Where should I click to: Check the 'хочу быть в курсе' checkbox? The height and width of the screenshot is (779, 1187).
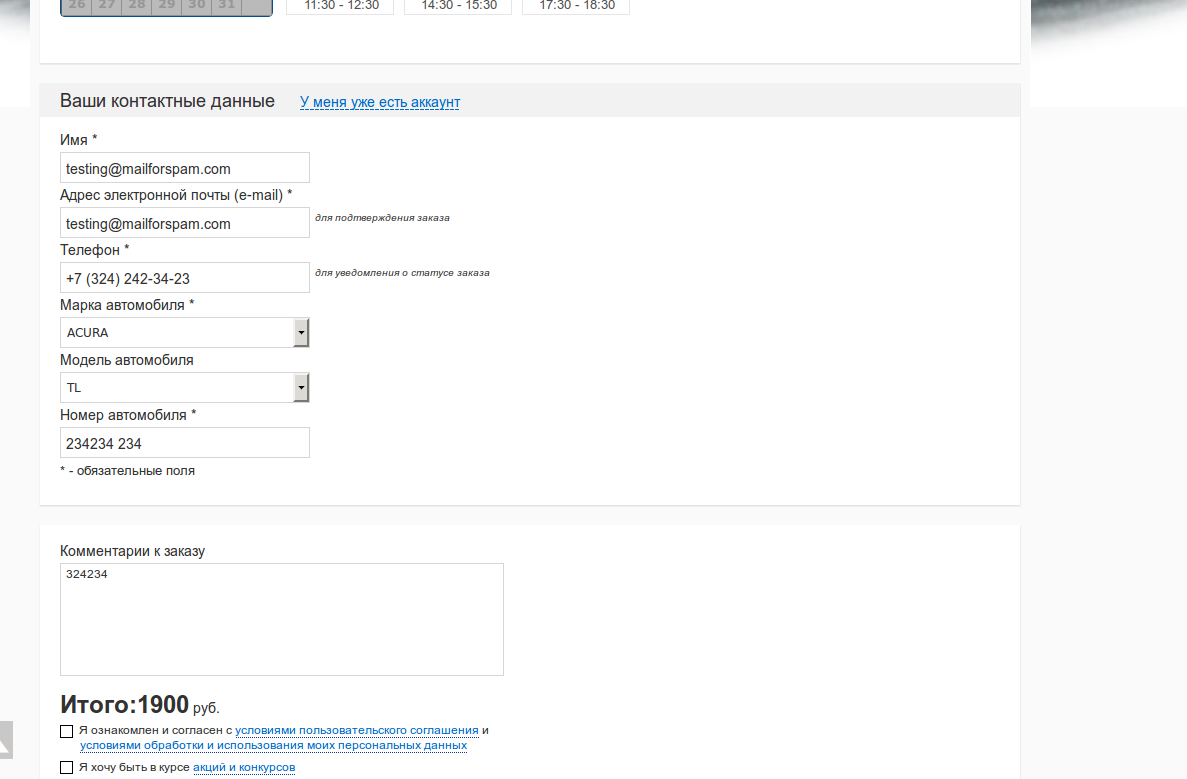67,768
